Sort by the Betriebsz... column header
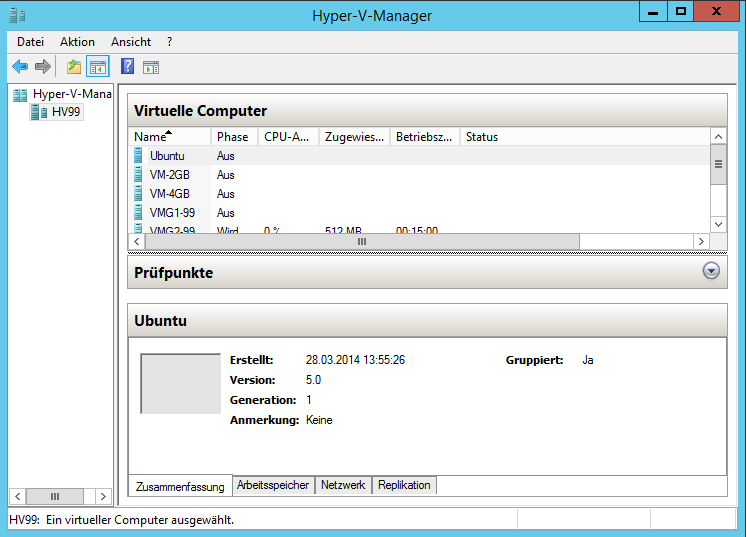Viewport: 746px width, 537px height. tap(425, 137)
